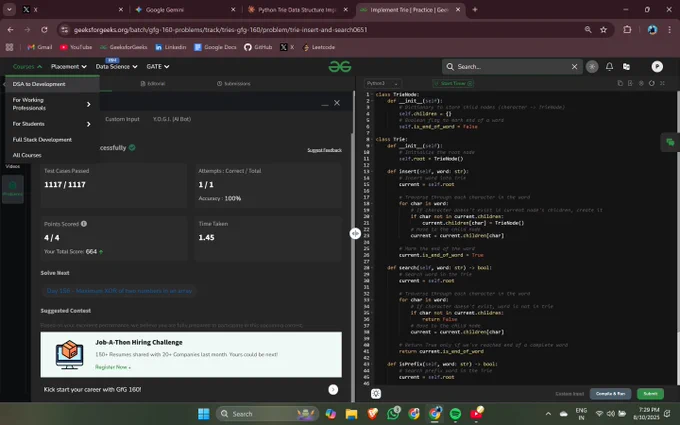680x425 pixels.
Task: Open the LeetCode bookmark
Action: pyautogui.click(x=319, y=47)
